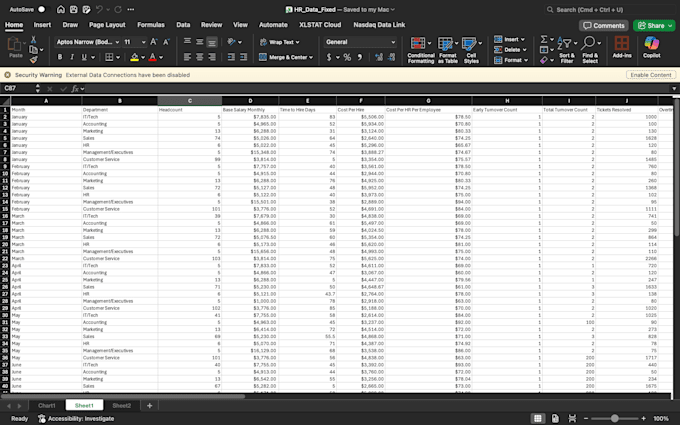Open Format as Table
The image size is (680, 425).
point(448,50)
